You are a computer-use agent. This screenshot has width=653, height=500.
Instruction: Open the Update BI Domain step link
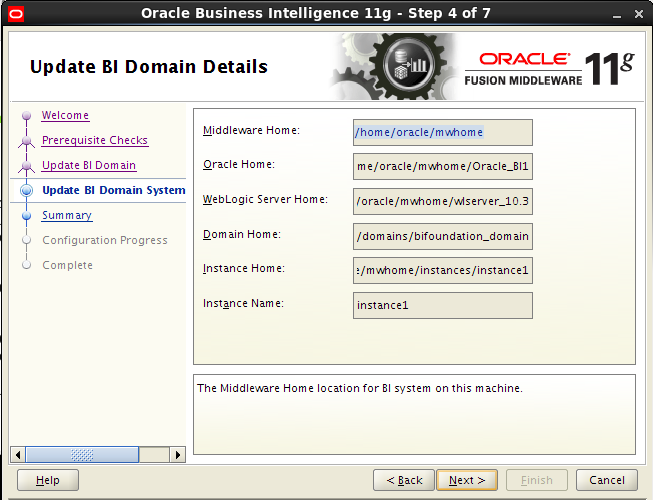pos(89,165)
